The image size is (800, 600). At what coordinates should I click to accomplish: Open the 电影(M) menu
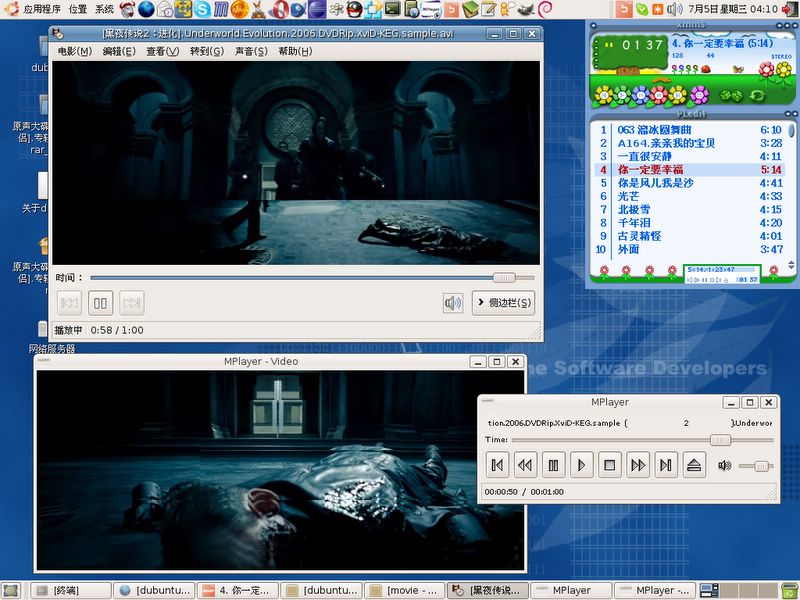(74, 51)
